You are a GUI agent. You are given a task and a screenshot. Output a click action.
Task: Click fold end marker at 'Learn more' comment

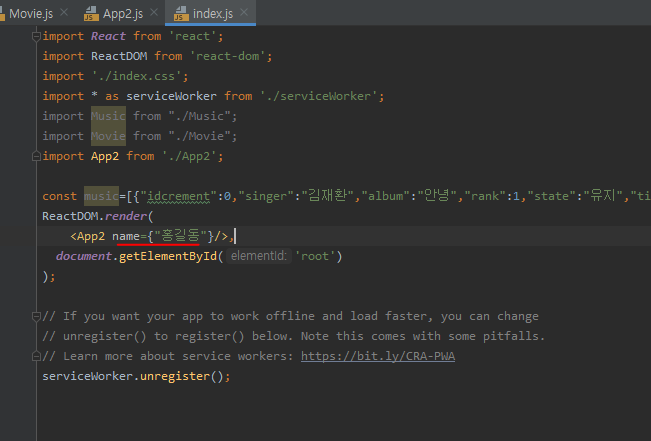[x=36, y=356]
